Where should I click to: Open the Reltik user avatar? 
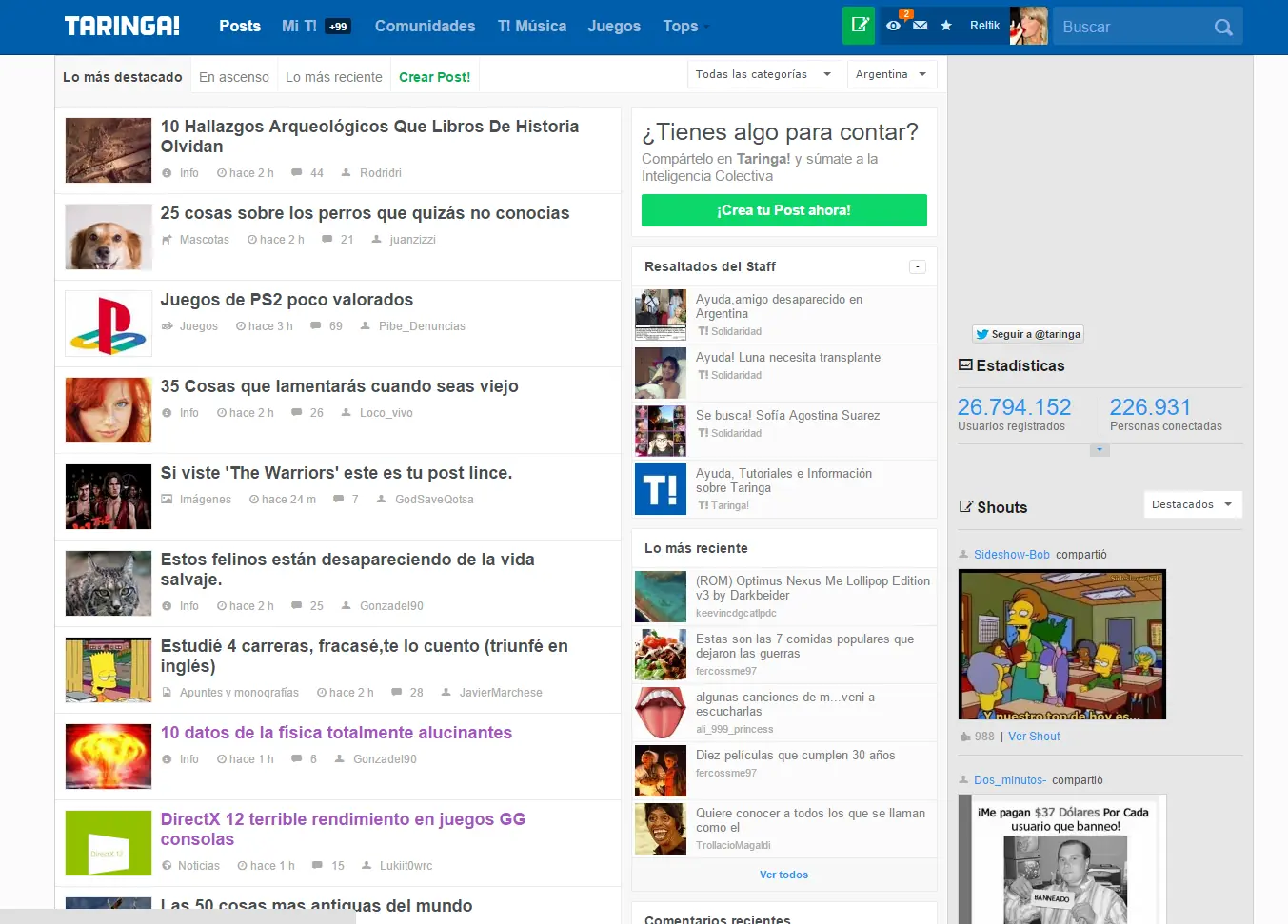click(x=1028, y=26)
